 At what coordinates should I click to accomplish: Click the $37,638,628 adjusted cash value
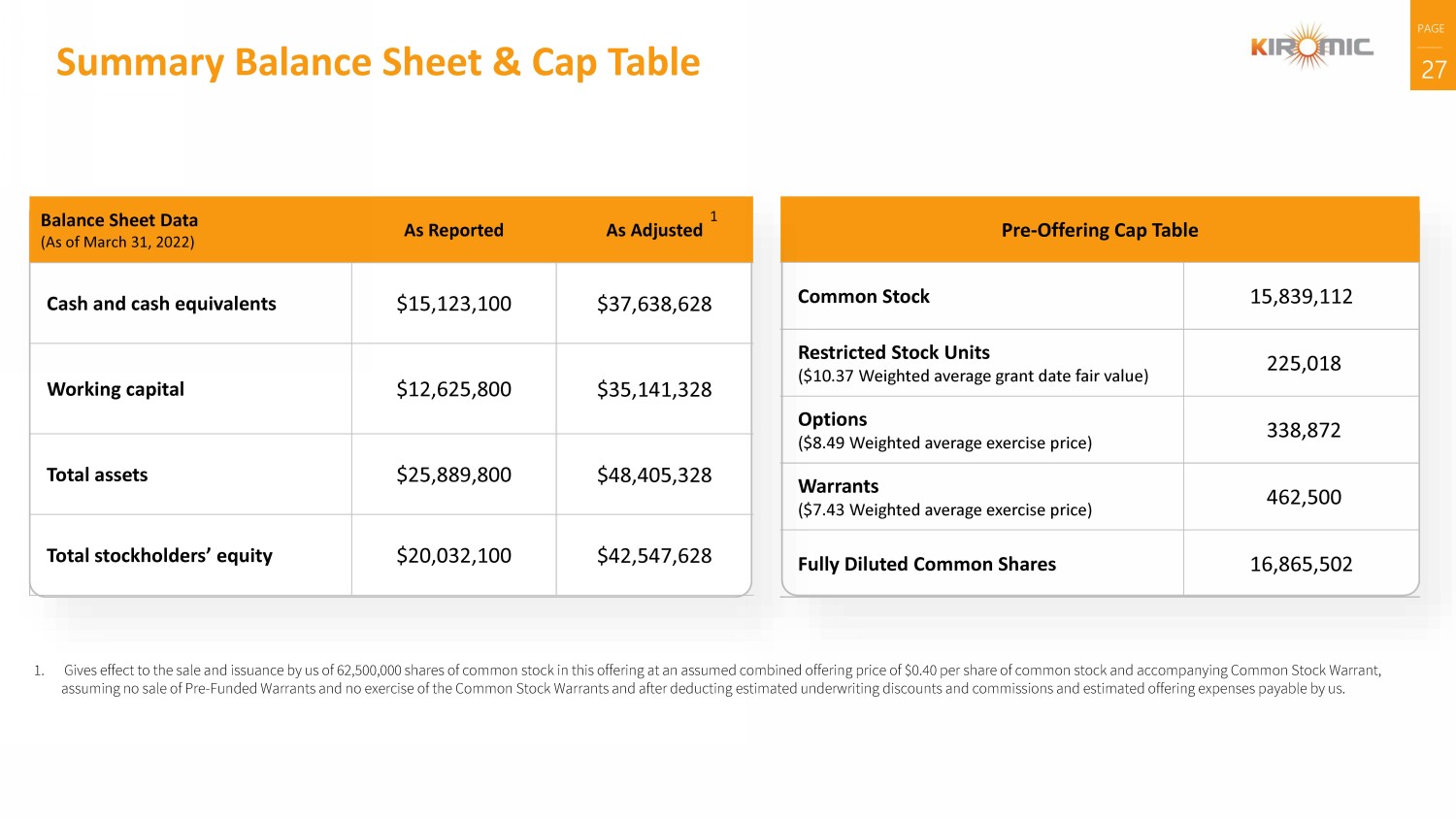[654, 304]
